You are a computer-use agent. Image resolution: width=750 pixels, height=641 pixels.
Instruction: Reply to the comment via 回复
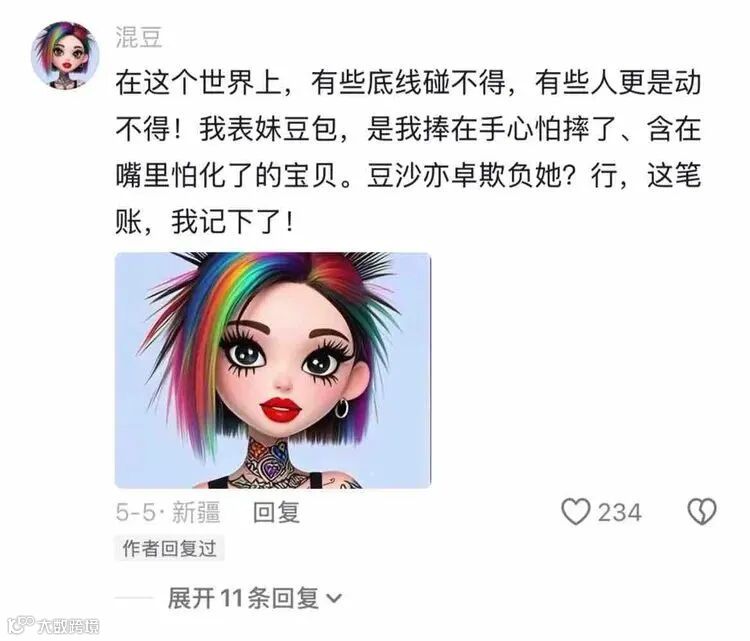click(276, 512)
